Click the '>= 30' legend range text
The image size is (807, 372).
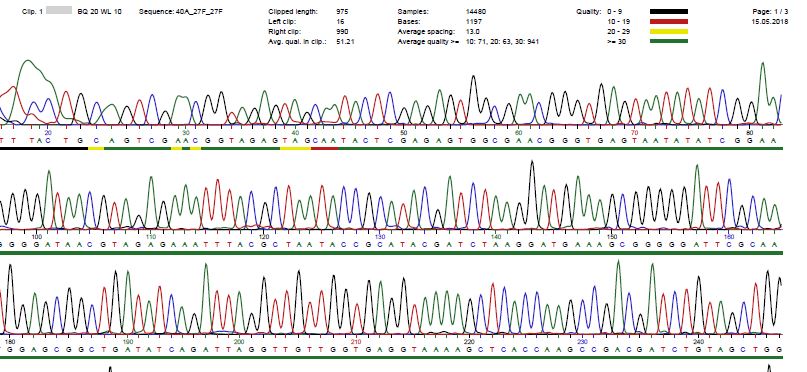coord(617,42)
